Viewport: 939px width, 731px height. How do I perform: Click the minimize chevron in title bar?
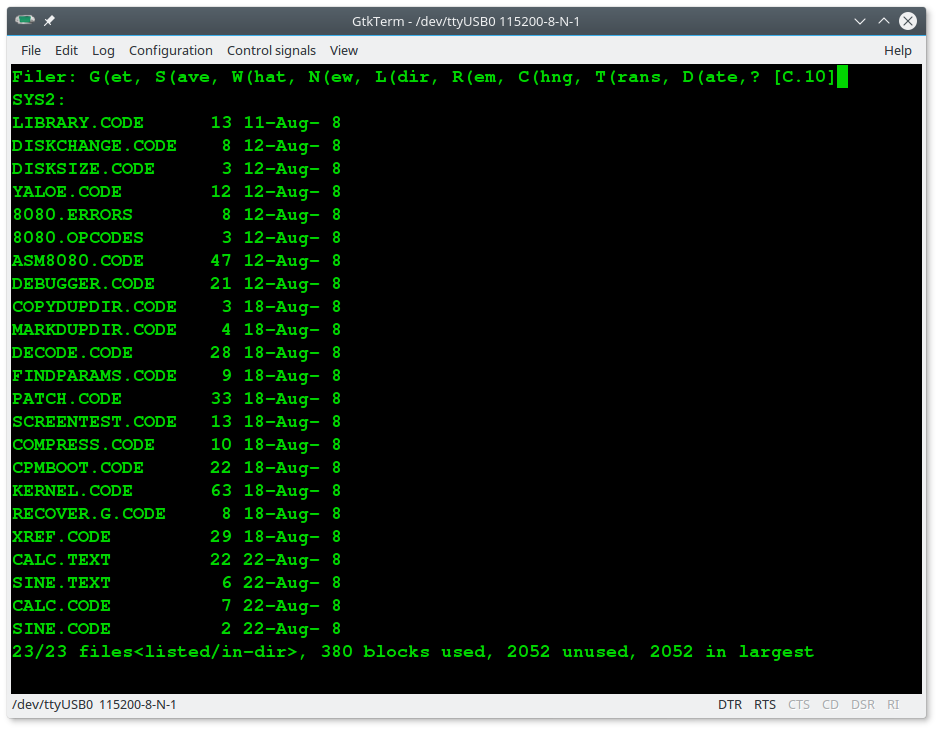pyautogui.click(x=860, y=22)
